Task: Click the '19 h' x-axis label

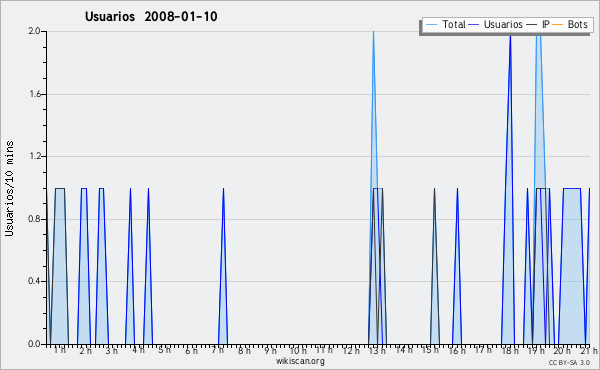Action: point(536,350)
